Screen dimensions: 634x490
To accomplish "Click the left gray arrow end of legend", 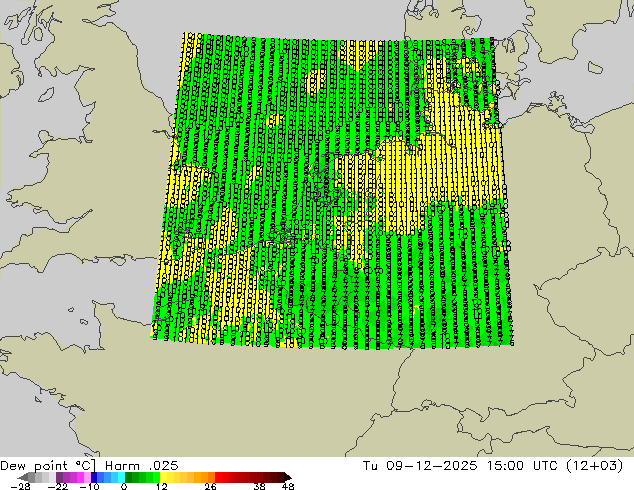I will tap(23, 477).
